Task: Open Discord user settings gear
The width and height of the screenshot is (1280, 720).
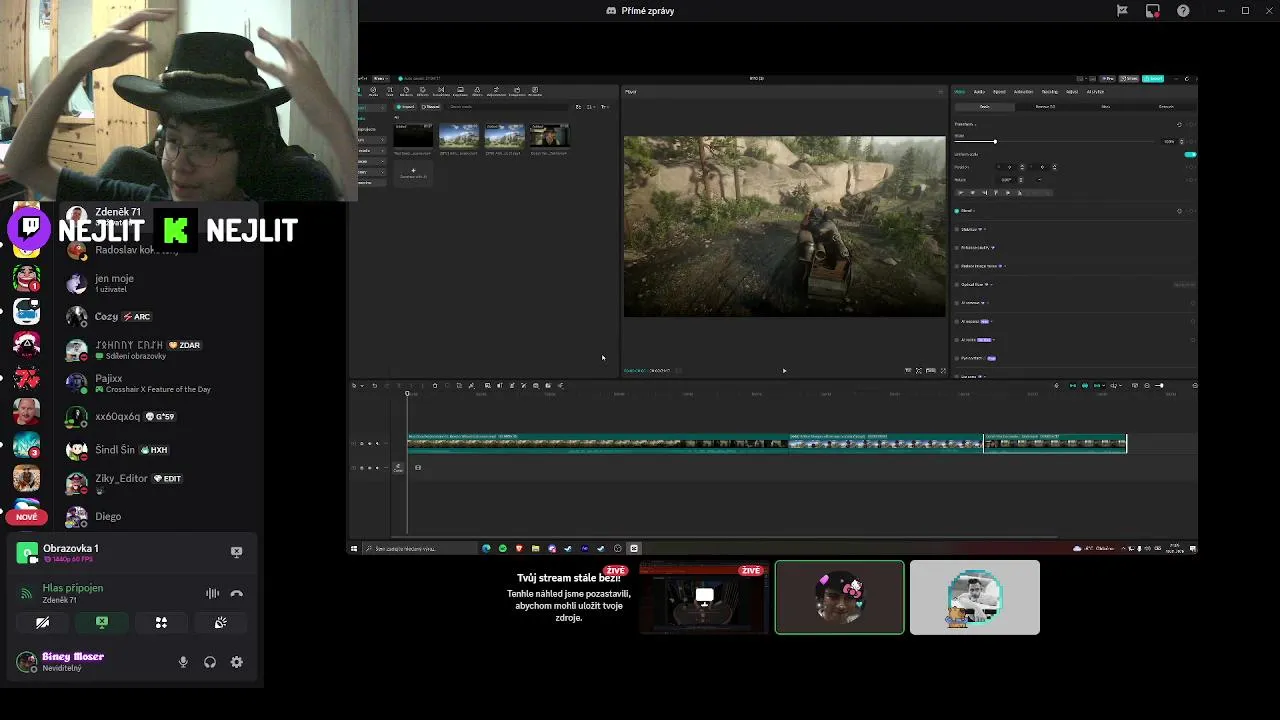Action: click(237, 662)
